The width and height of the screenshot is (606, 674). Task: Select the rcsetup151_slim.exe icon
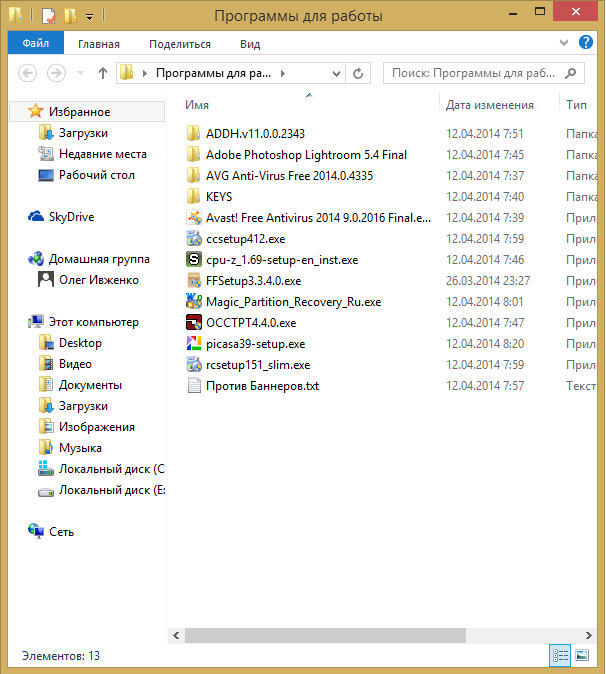click(194, 365)
